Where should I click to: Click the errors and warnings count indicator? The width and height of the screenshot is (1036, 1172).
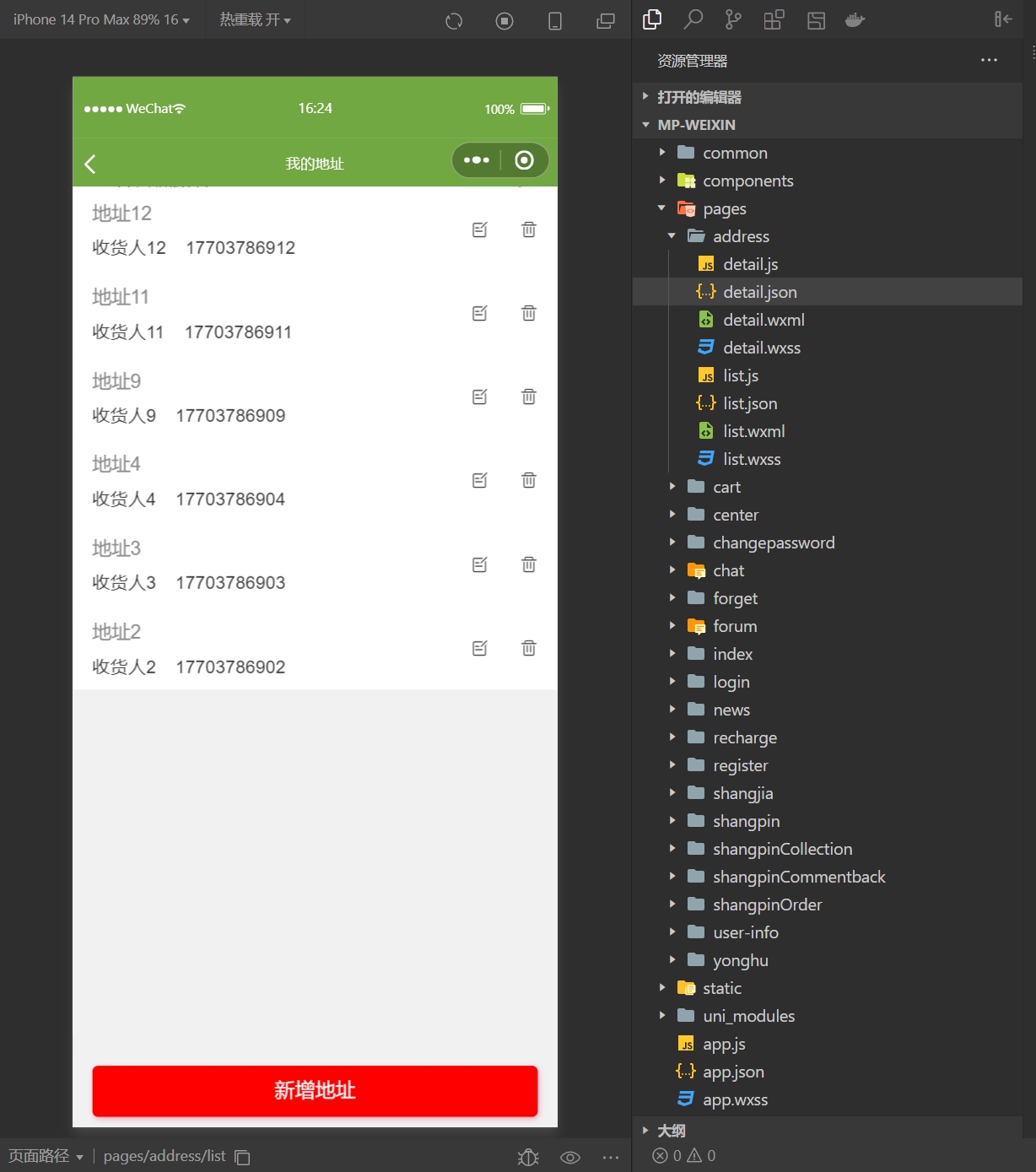(684, 1155)
